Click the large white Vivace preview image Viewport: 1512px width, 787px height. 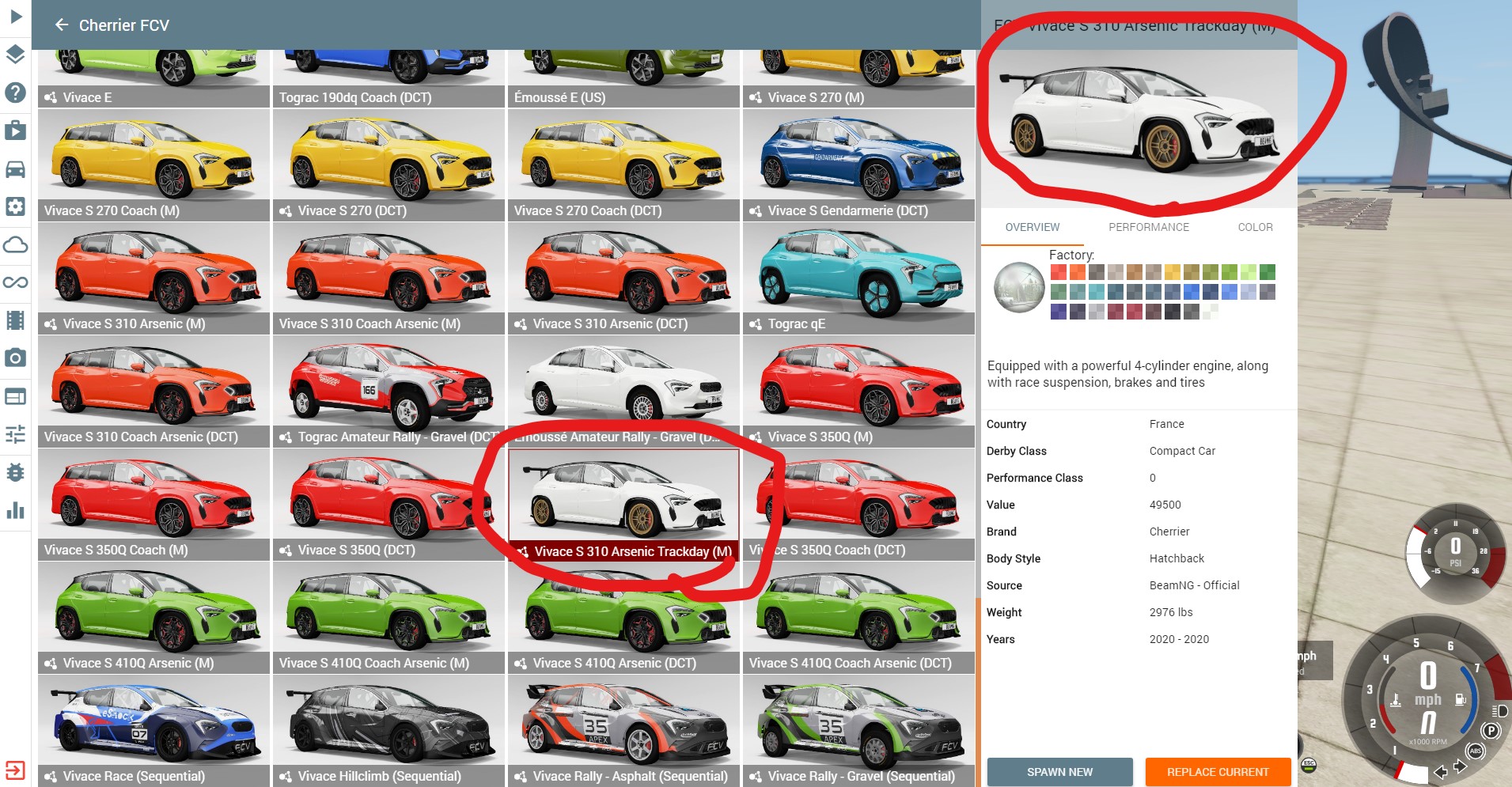1139,128
